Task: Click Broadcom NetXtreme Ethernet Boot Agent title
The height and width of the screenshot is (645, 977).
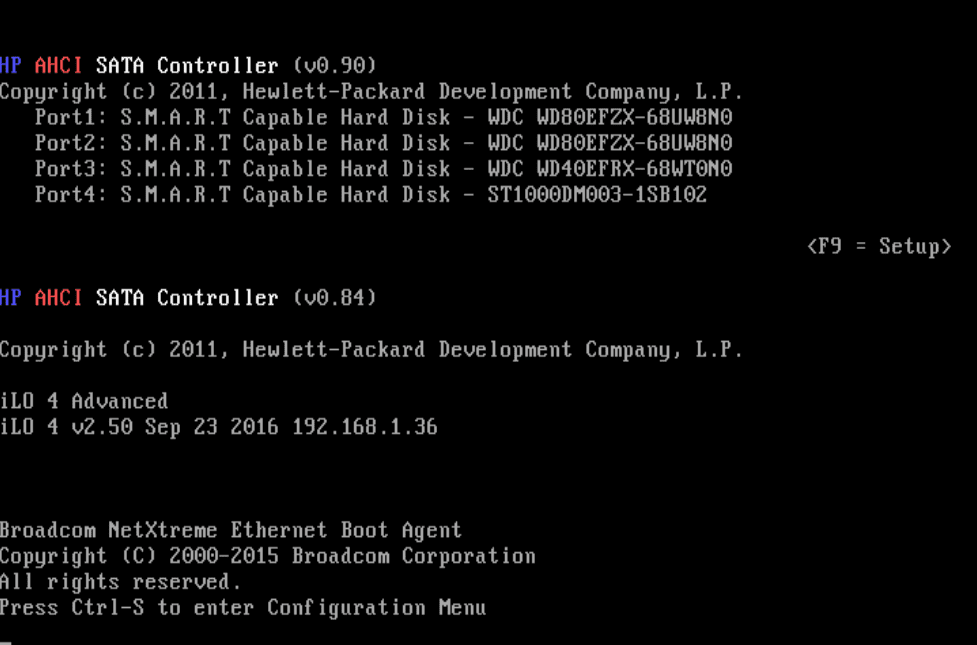Action: pyautogui.click(x=231, y=530)
